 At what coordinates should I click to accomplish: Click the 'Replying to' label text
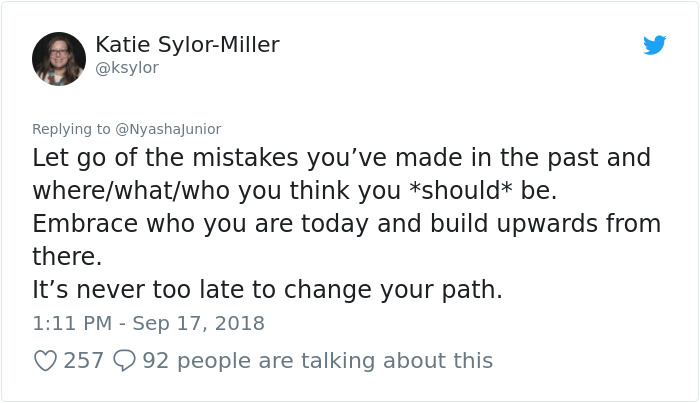[71, 129]
